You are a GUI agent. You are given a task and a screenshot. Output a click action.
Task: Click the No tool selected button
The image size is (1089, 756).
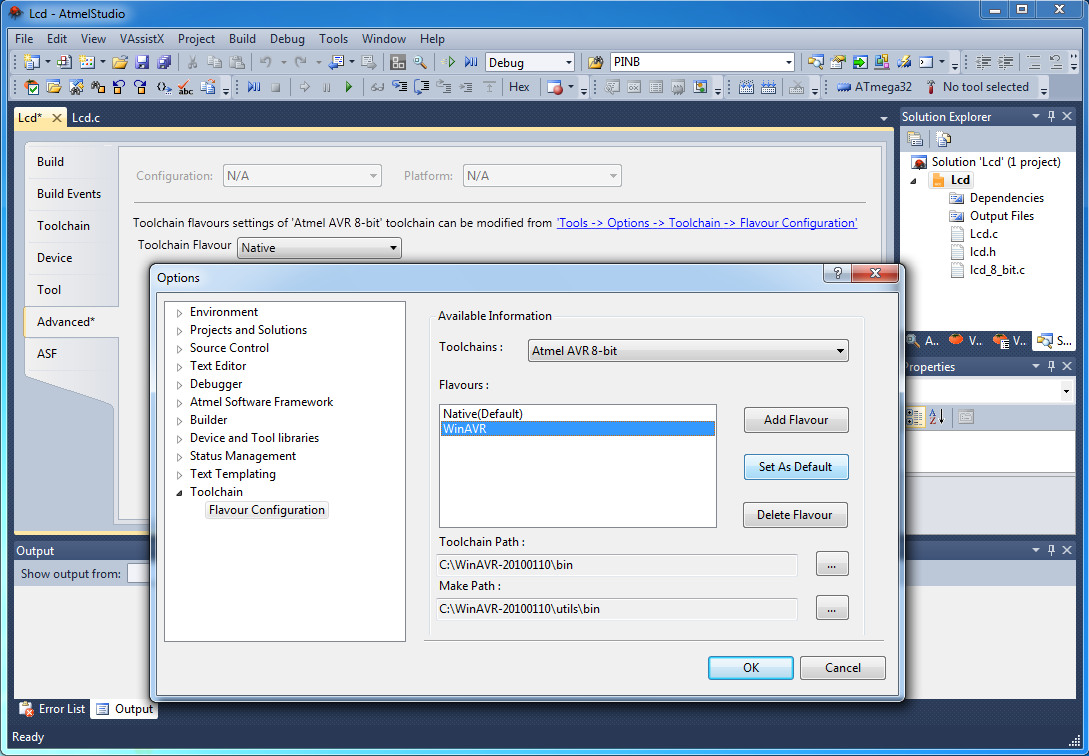(x=977, y=87)
